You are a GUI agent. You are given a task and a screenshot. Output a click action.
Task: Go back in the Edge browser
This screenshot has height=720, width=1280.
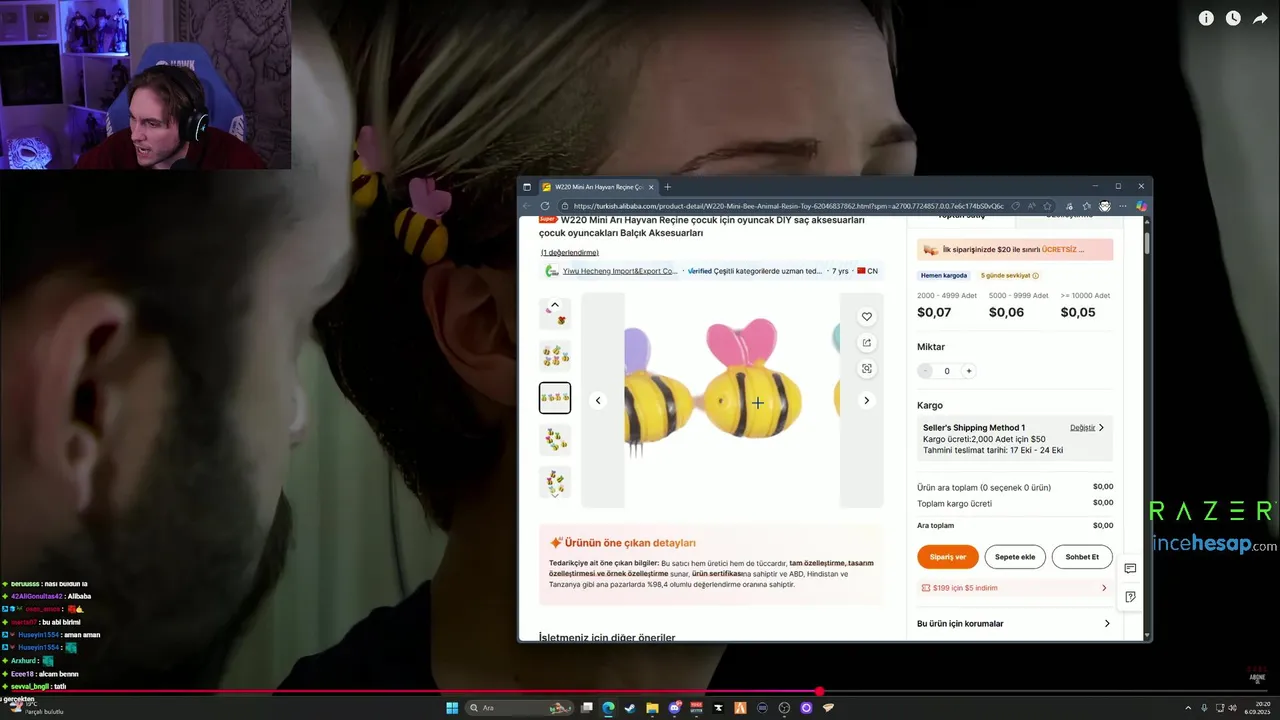coord(527,206)
